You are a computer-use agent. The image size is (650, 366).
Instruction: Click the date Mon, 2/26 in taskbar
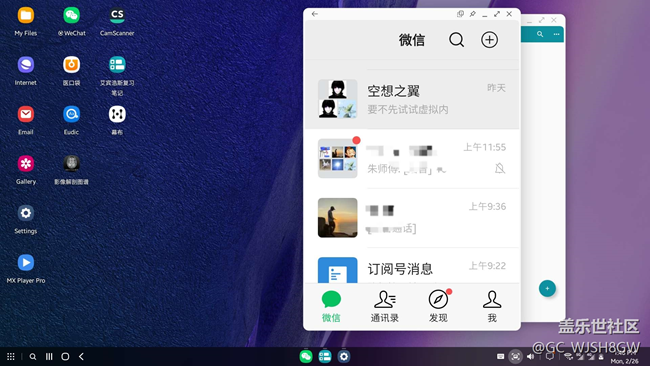click(x=624, y=361)
